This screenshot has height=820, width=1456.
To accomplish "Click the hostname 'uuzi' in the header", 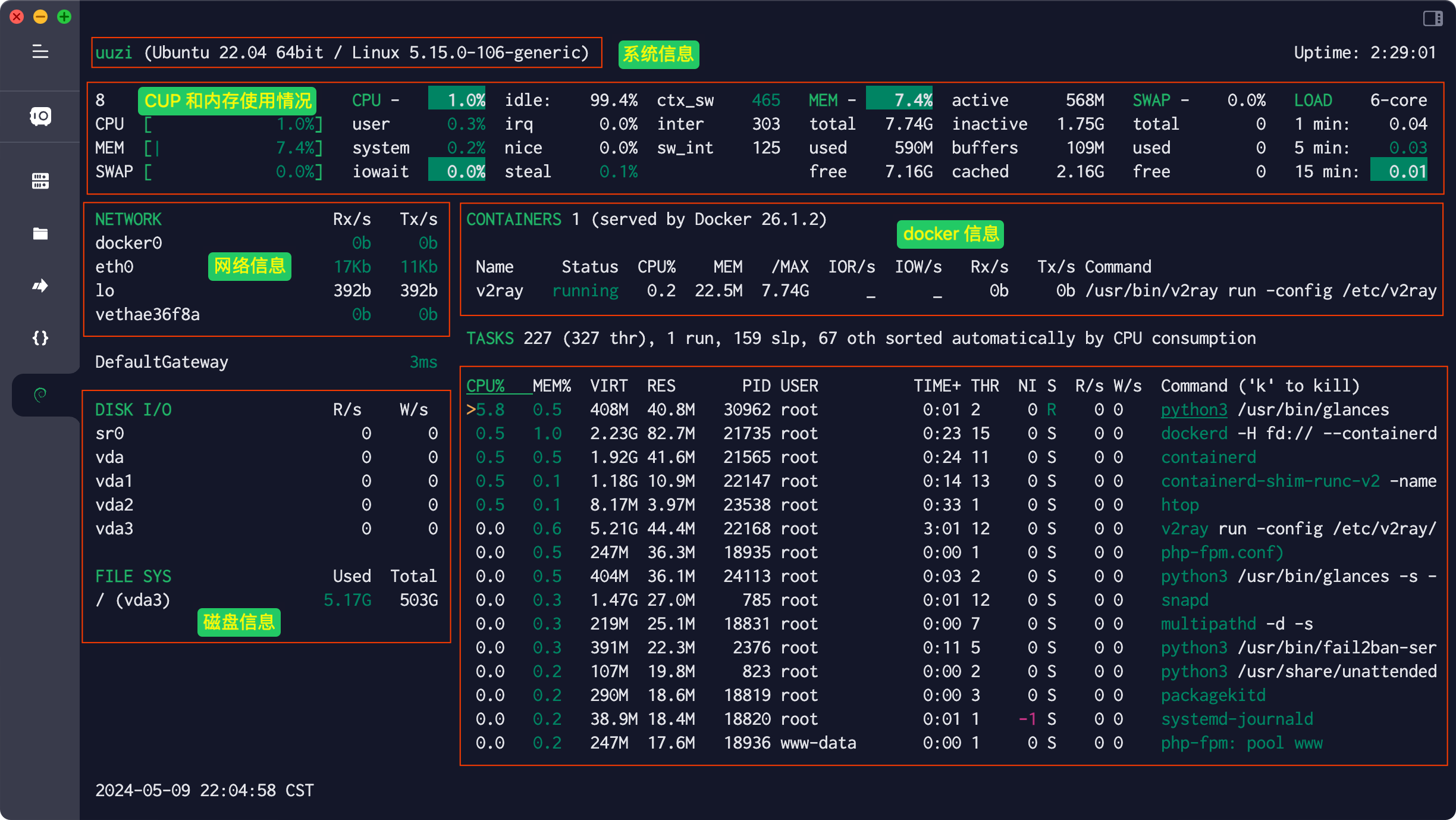I will pyautogui.click(x=114, y=52).
